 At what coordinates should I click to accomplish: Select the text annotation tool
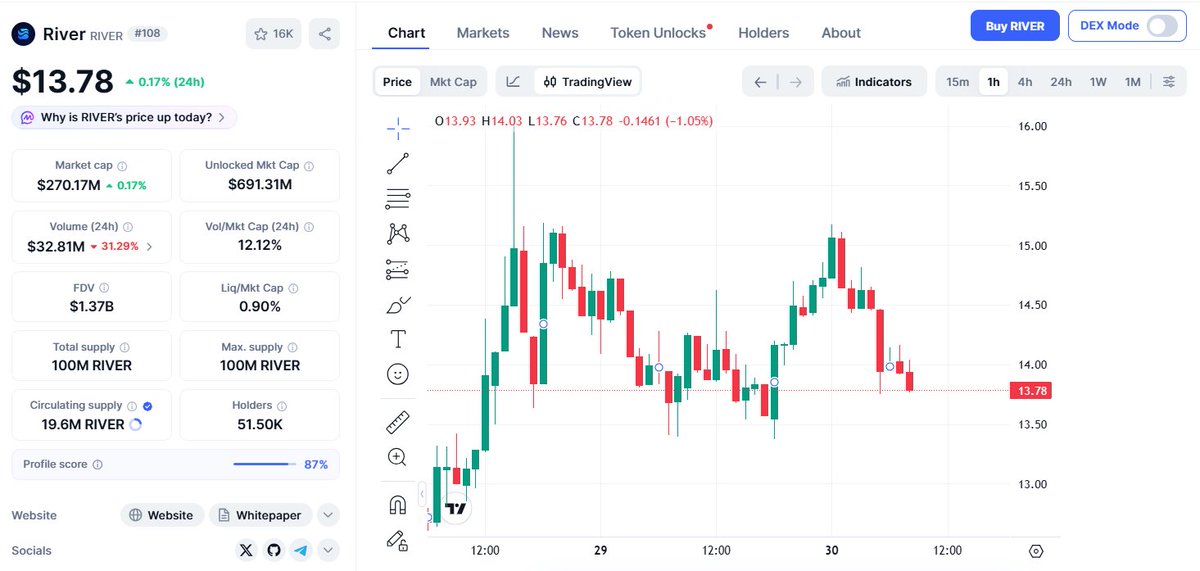click(397, 339)
